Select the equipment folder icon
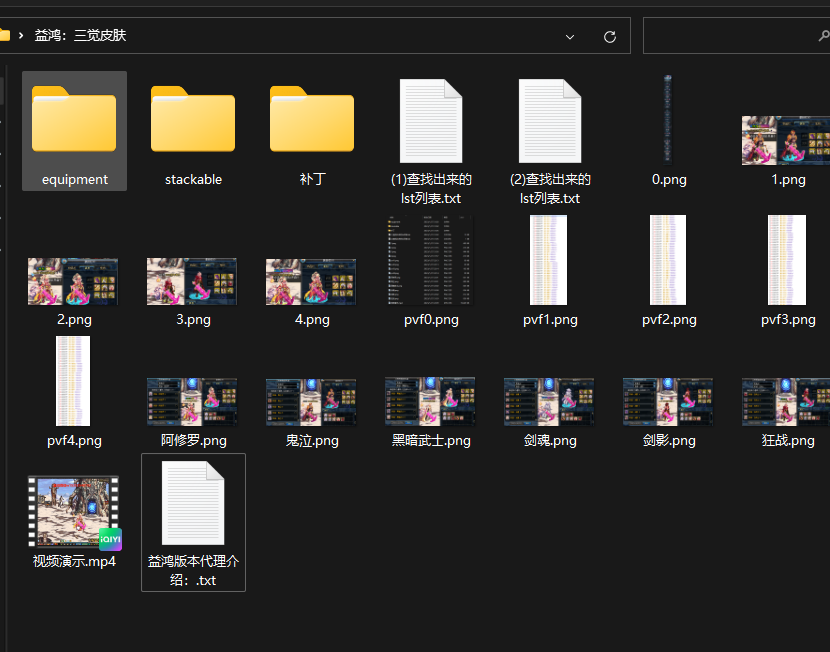 point(74,119)
